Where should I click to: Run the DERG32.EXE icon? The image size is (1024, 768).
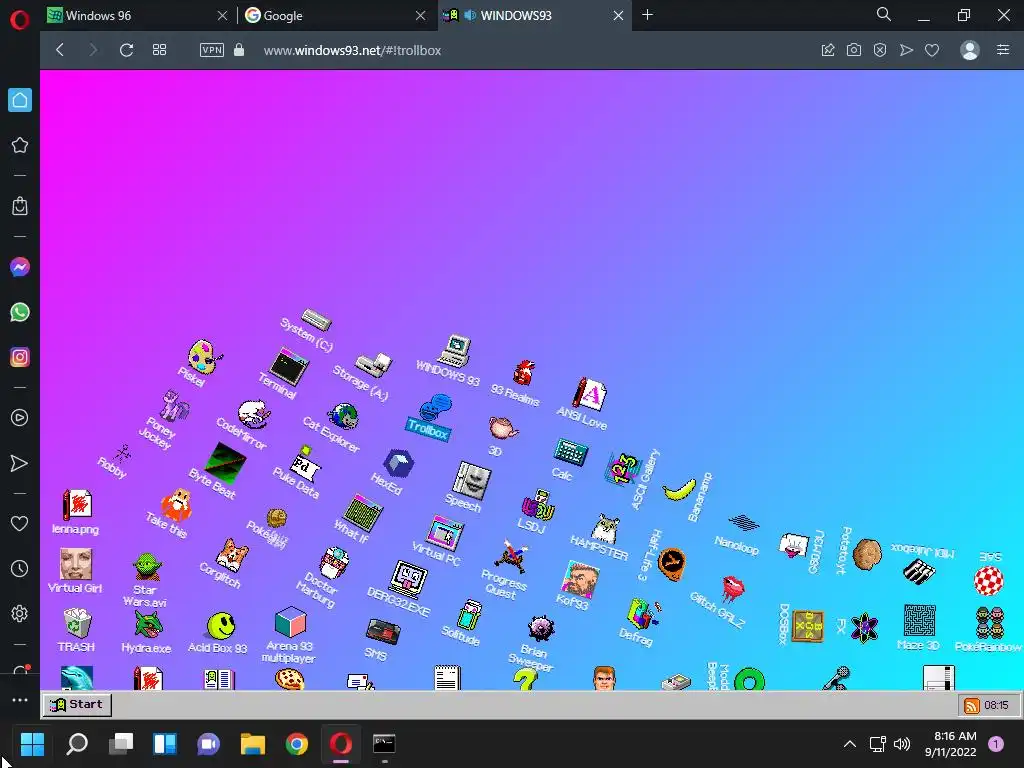pos(408,579)
